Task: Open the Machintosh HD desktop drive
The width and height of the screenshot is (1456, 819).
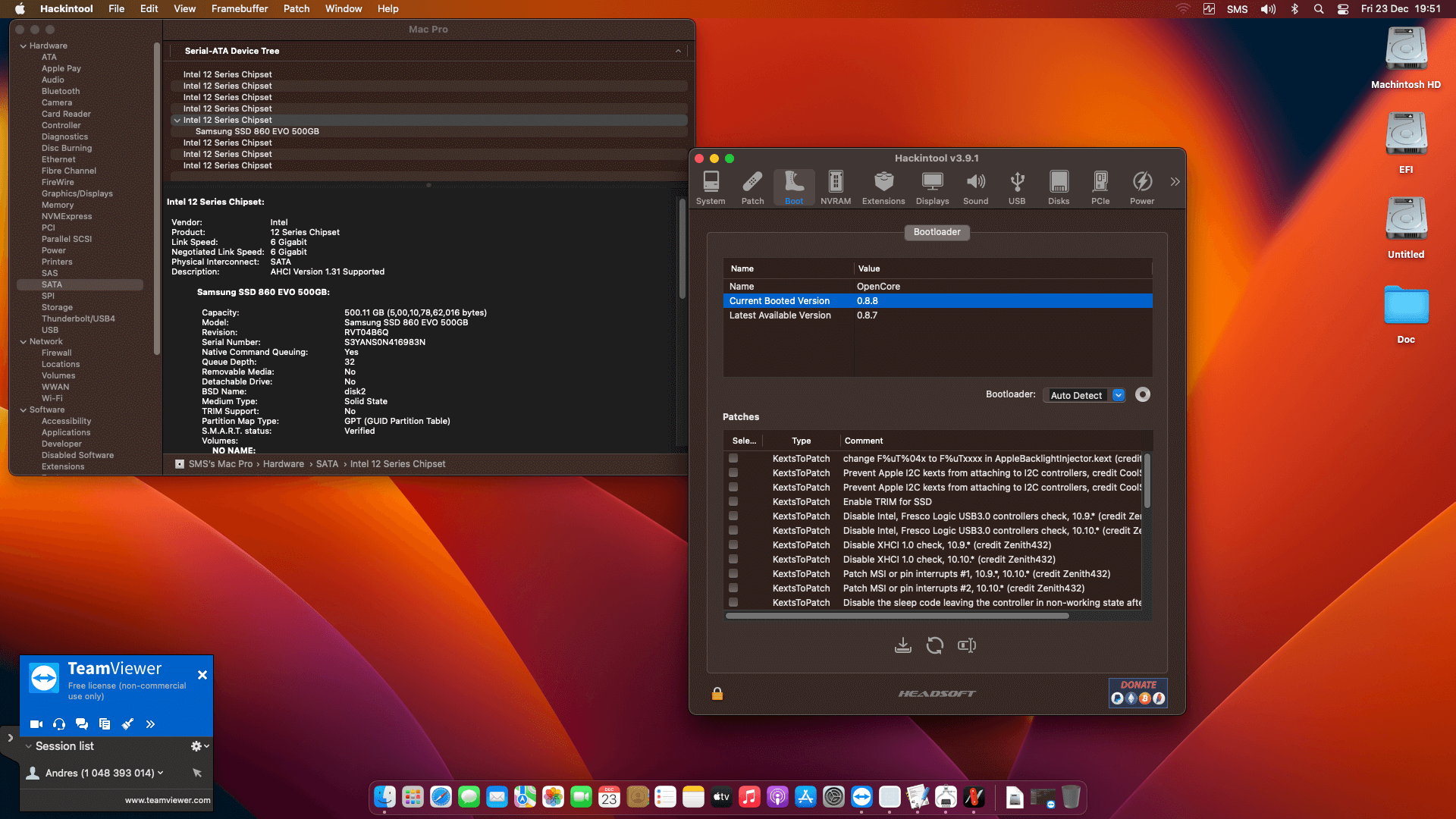Action: pyautogui.click(x=1406, y=57)
